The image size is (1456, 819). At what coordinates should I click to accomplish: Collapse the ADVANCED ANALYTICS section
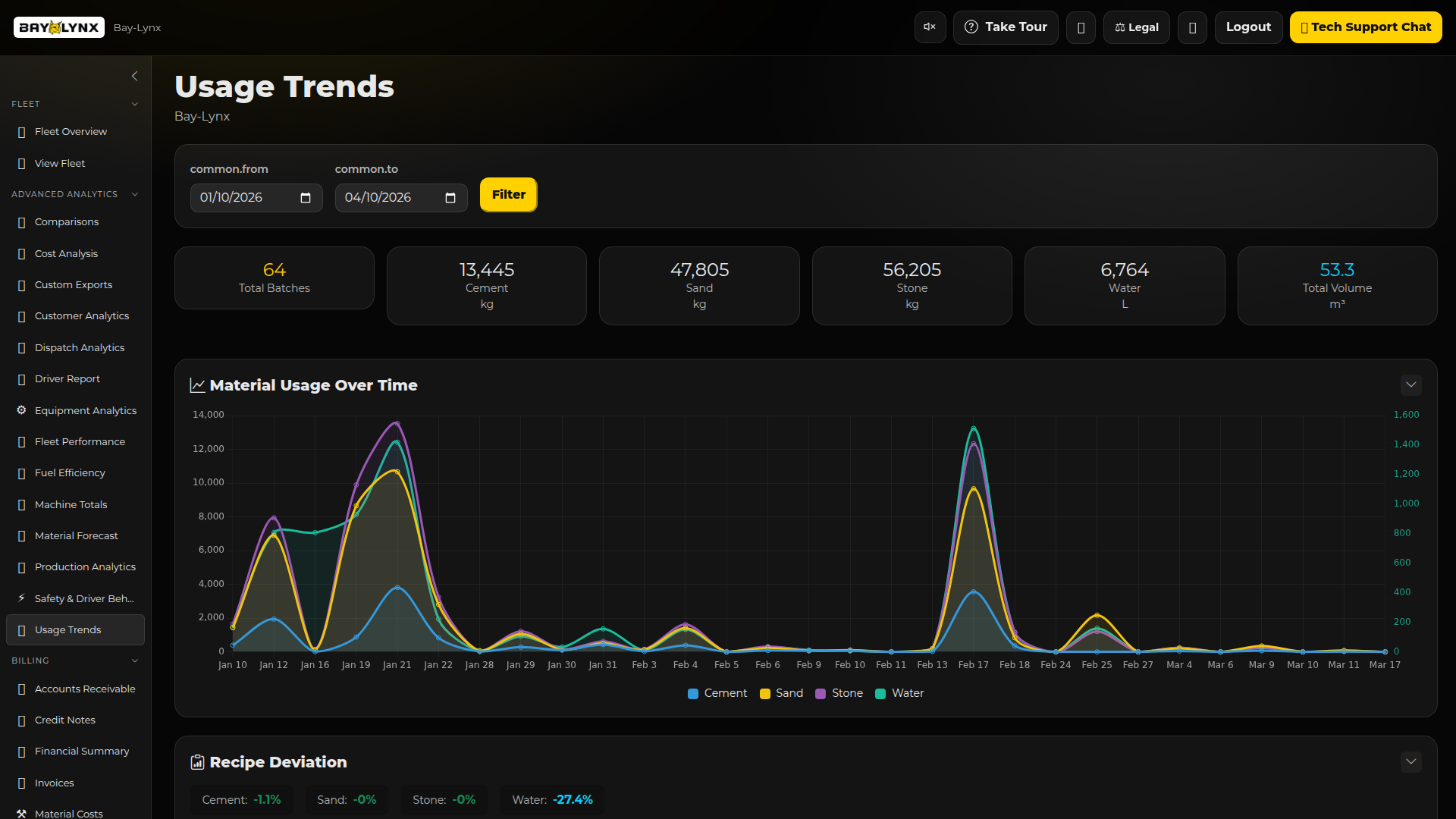click(135, 194)
